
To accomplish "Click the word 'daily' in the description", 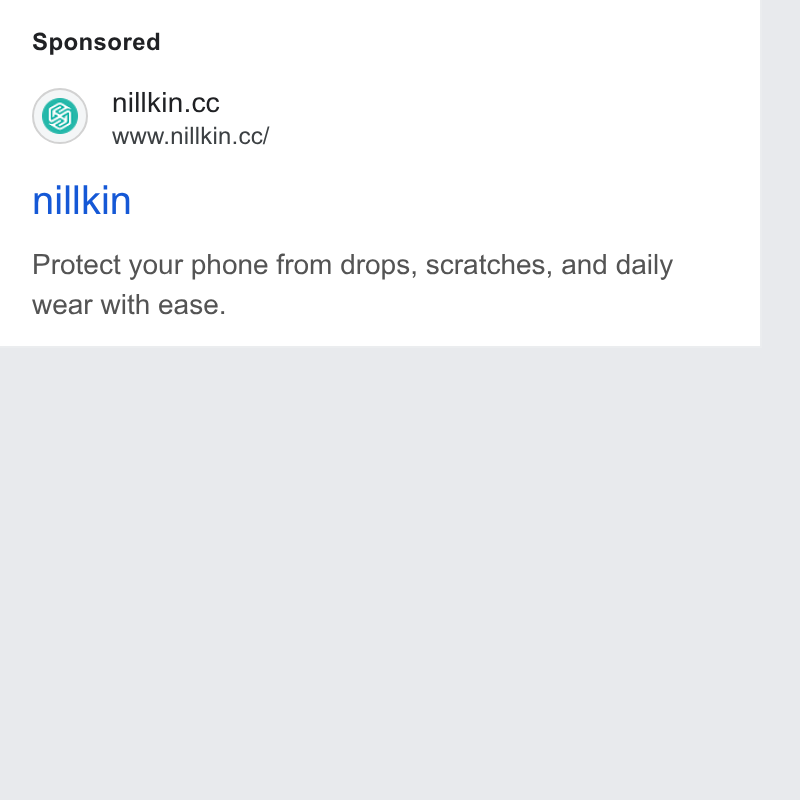I will click(644, 265).
